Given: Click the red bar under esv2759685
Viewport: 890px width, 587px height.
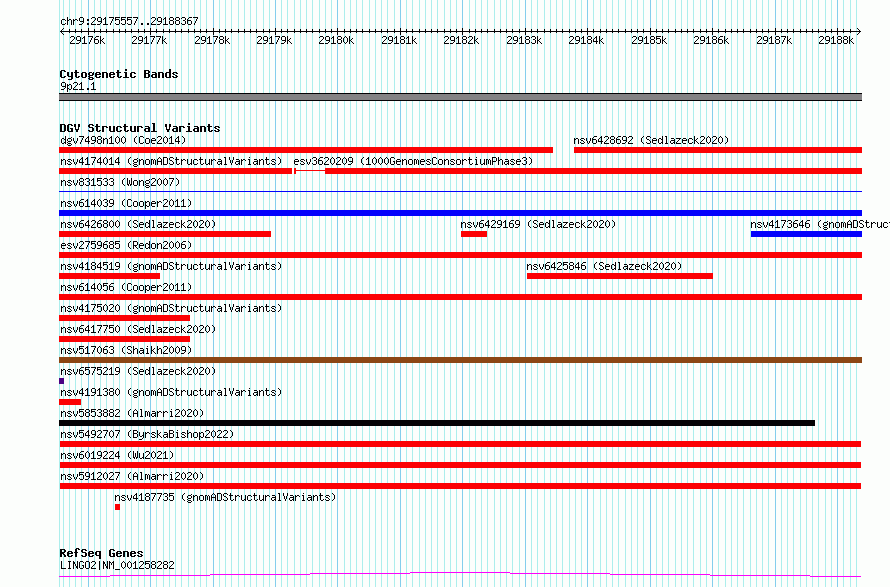Looking at the screenshot, I should click(460, 255).
